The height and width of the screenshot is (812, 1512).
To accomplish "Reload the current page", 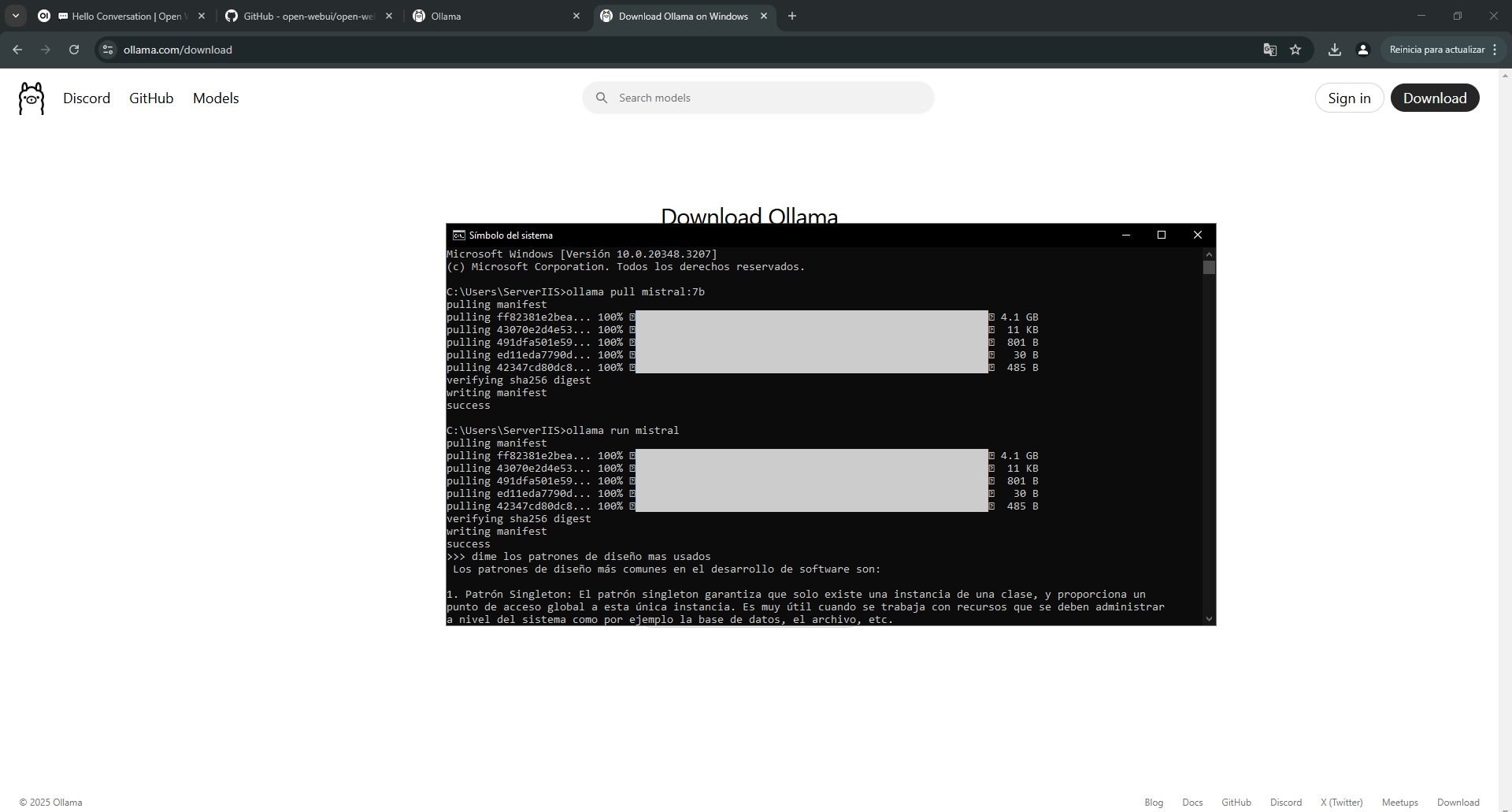I will (74, 50).
